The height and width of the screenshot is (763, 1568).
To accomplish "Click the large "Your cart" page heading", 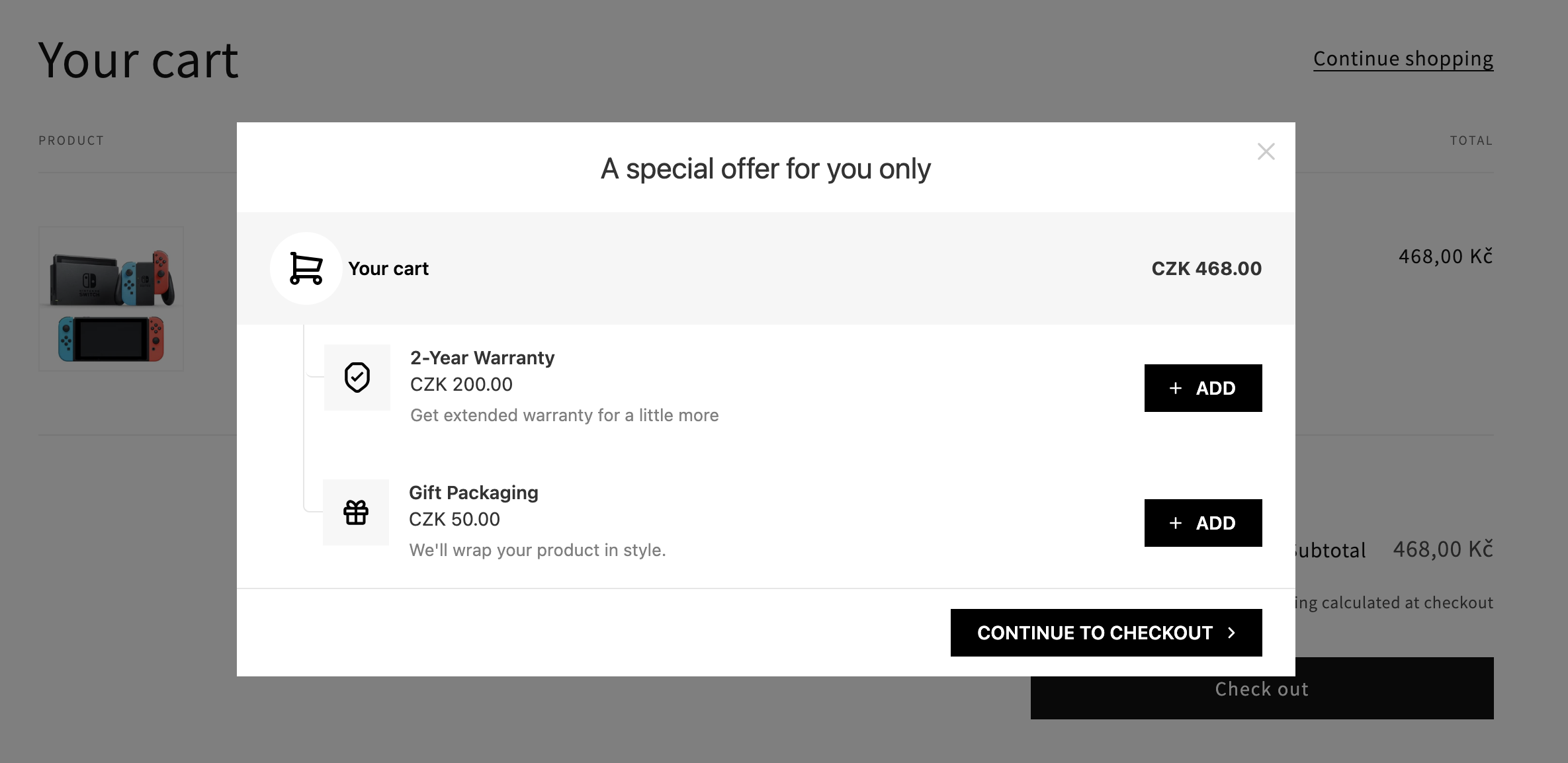I will (x=138, y=61).
